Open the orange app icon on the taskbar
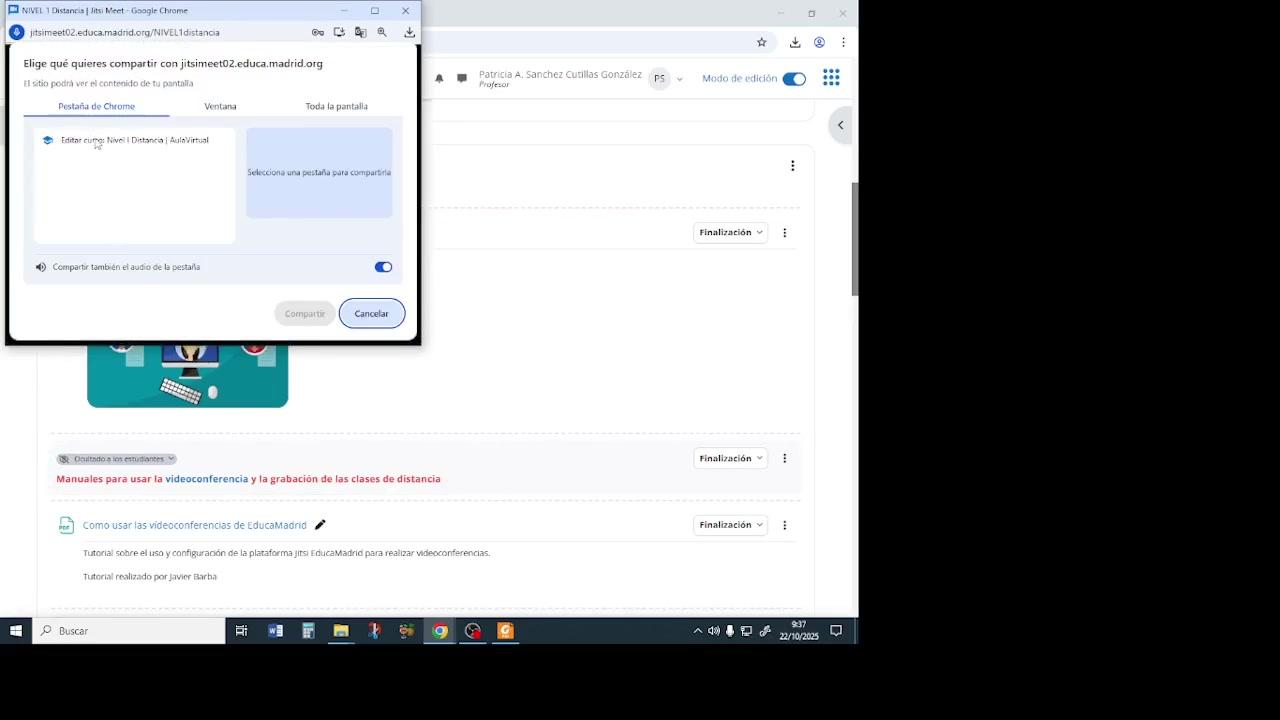This screenshot has height=720, width=1280. click(x=505, y=631)
